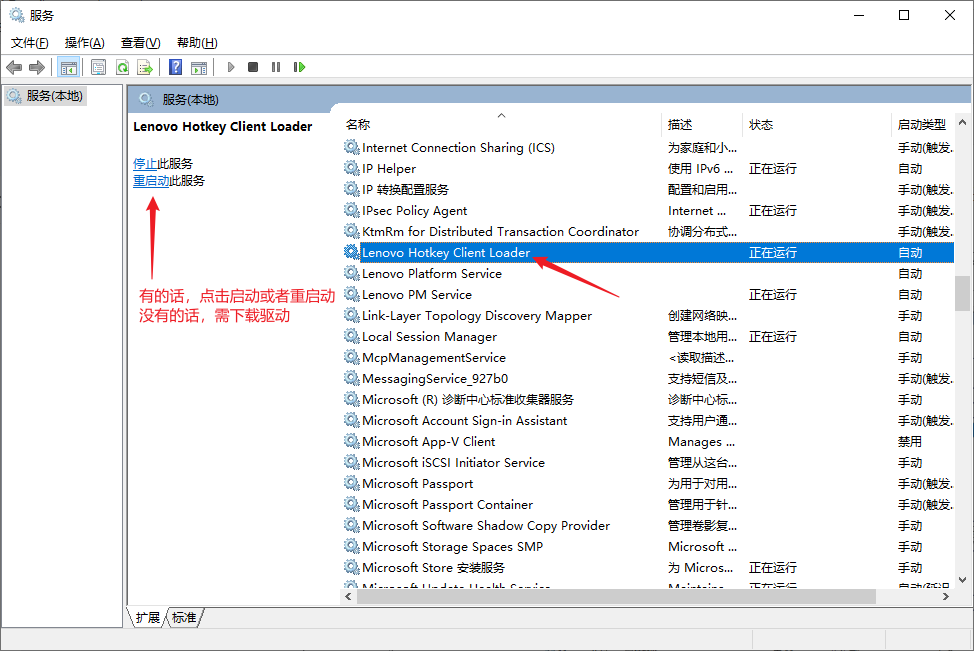Screen dimensions: 974x651
Task: Click gear icon next to Microsoft Store 安装服务
Action: (x=352, y=568)
